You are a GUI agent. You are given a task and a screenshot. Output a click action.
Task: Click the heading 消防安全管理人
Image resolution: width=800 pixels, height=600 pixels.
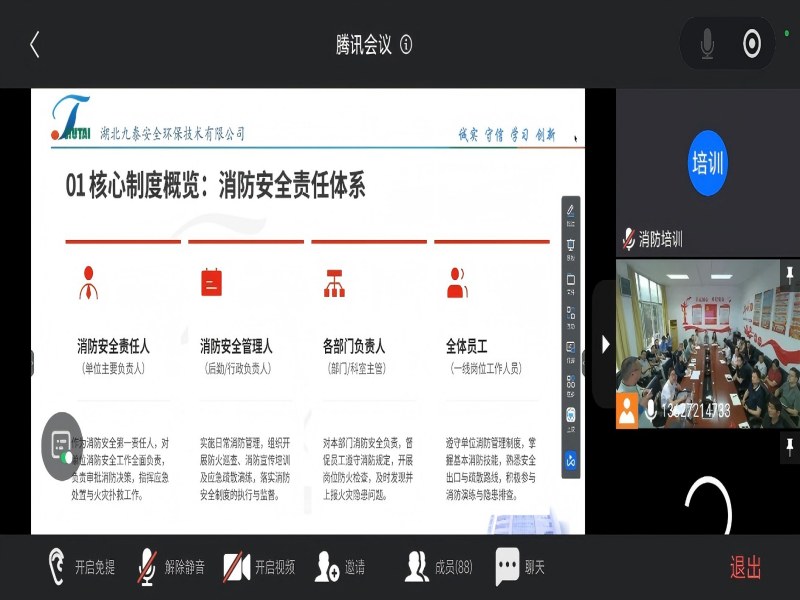[x=236, y=346]
